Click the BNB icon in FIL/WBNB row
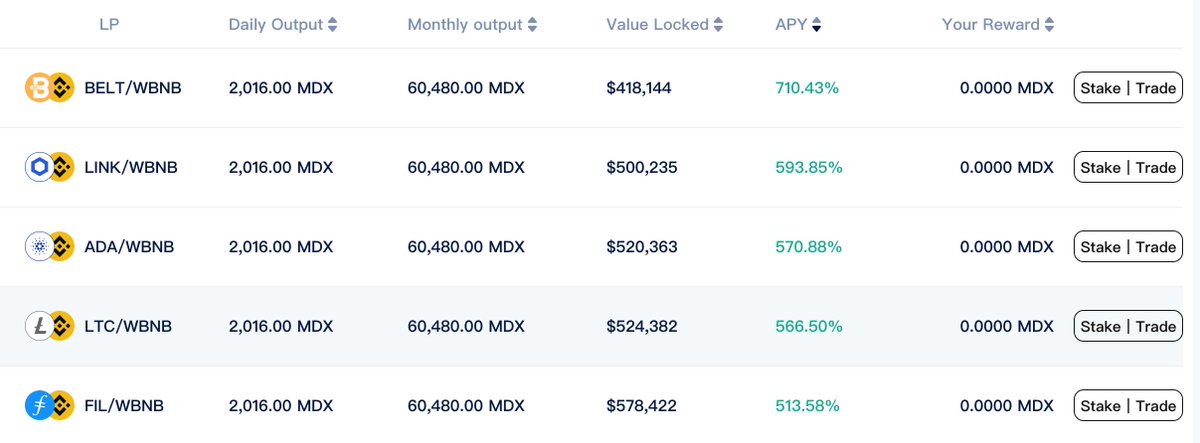This screenshot has width=1200, height=443. pos(62,405)
